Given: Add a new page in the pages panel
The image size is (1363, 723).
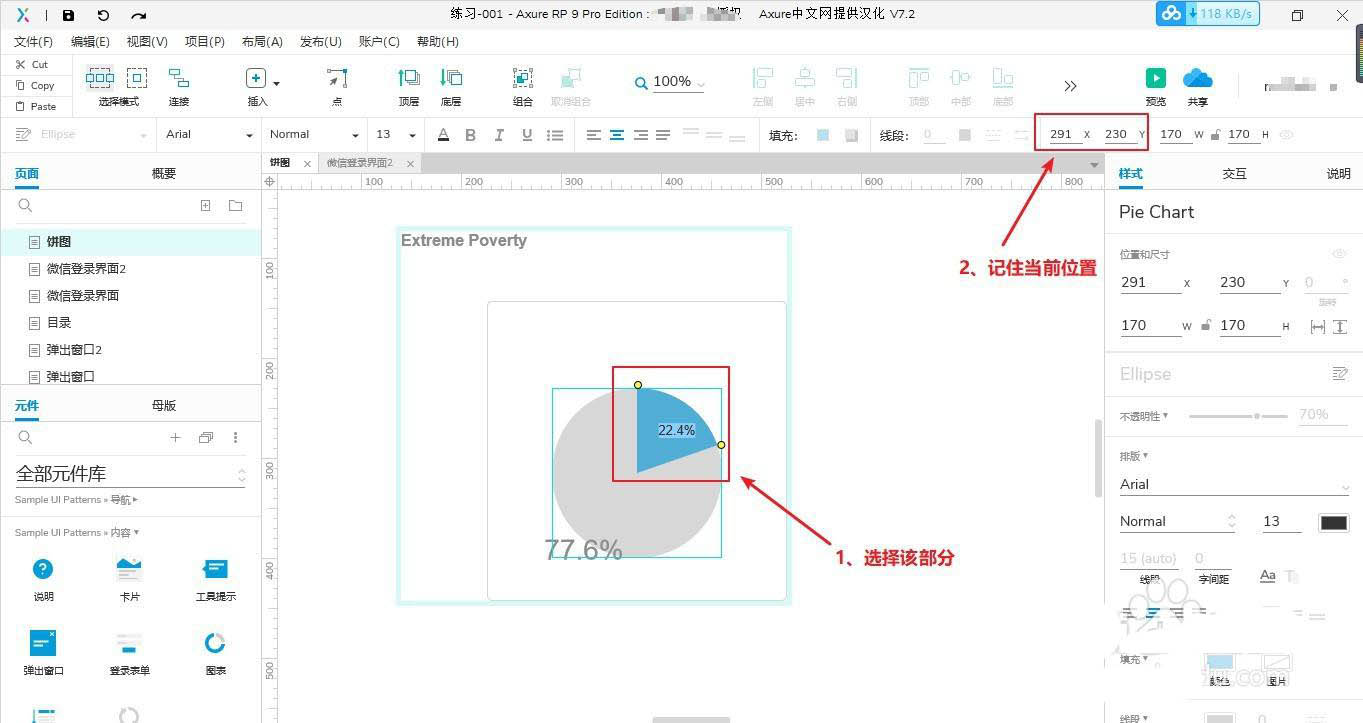Looking at the screenshot, I should (x=205, y=206).
